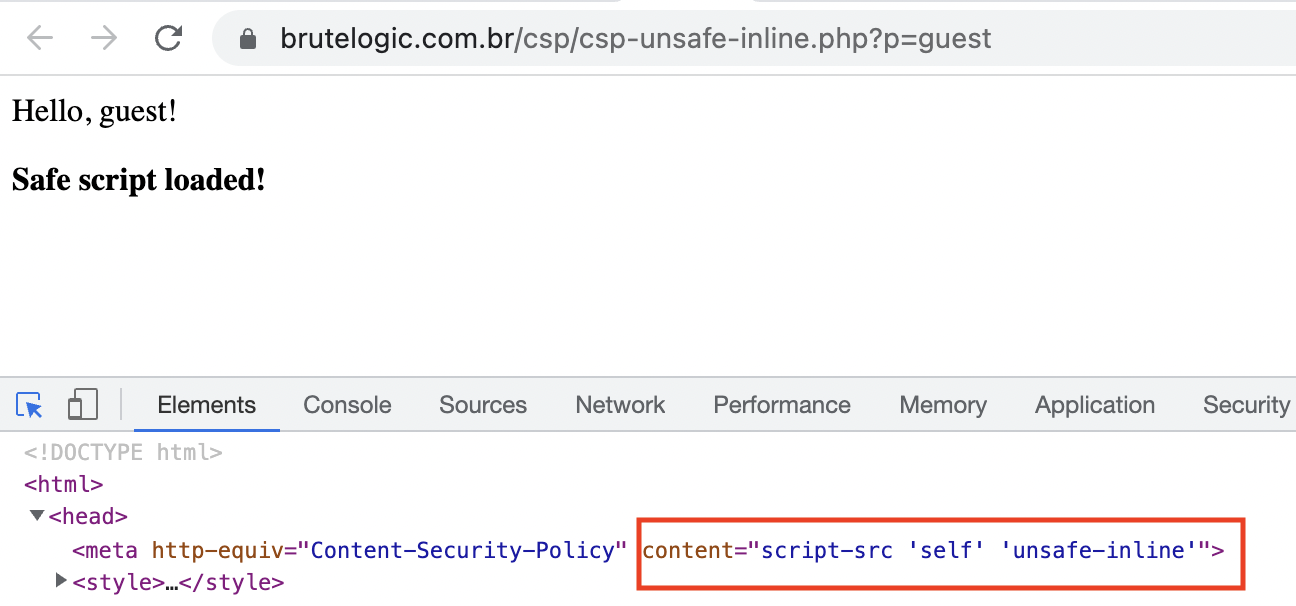Select the Elements tab

pyautogui.click(x=206, y=405)
